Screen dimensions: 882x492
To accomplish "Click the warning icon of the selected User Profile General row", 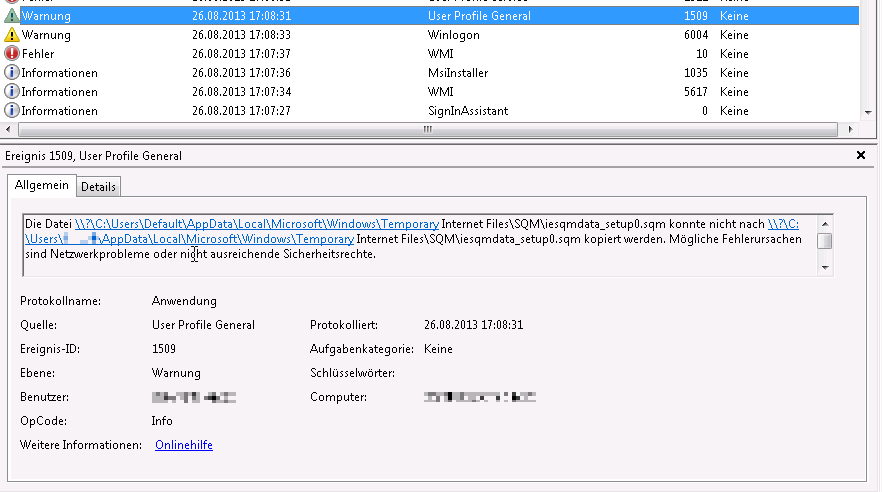I will (x=12, y=16).
